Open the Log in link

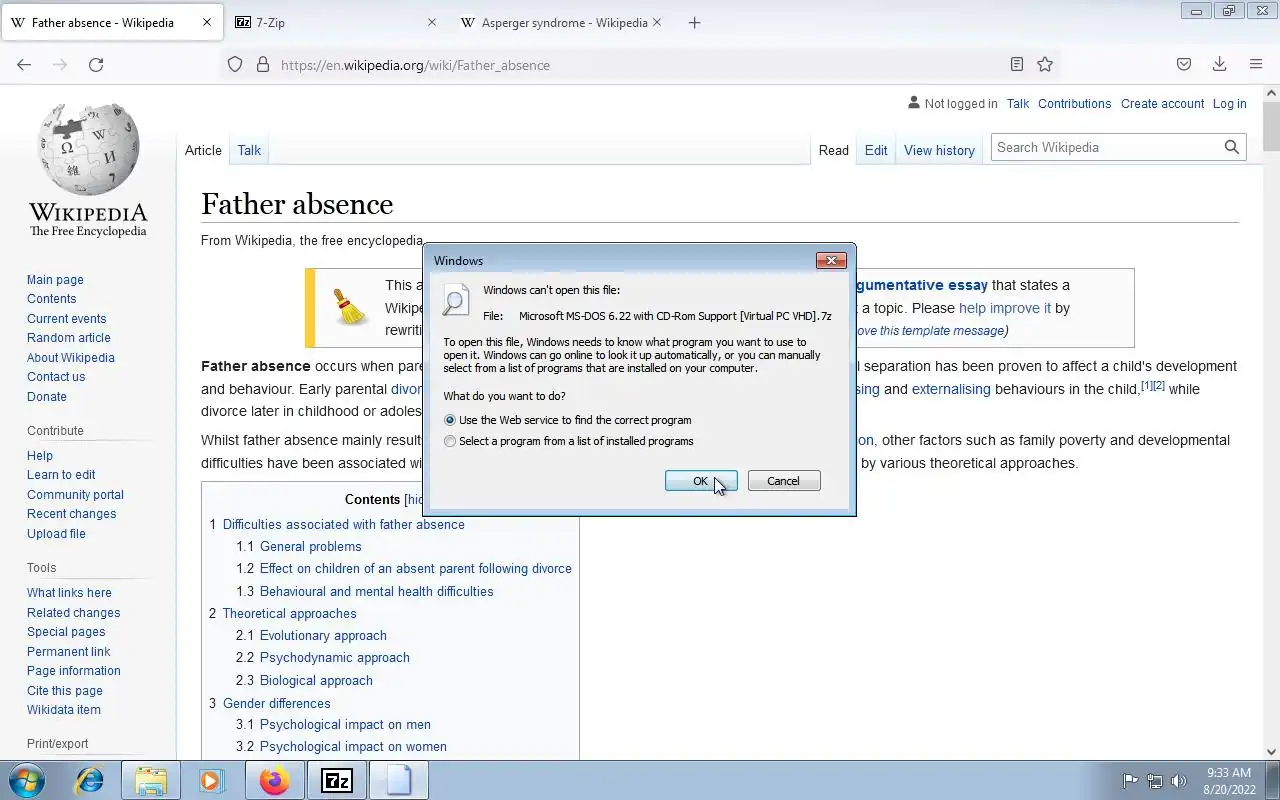coord(1229,103)
